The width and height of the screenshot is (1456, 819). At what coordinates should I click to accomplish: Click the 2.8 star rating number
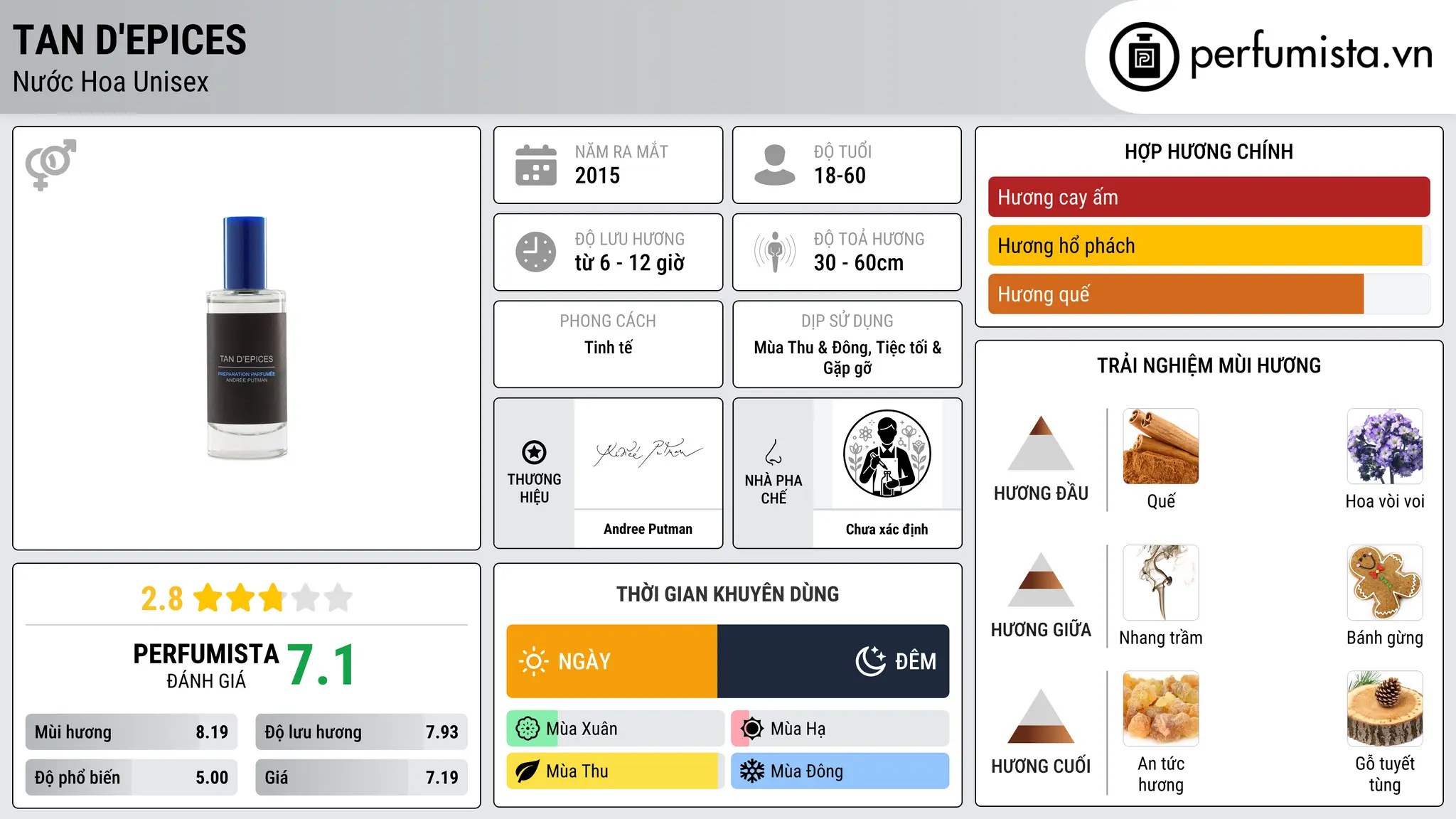pyautogui.click(x=161, y=599)
